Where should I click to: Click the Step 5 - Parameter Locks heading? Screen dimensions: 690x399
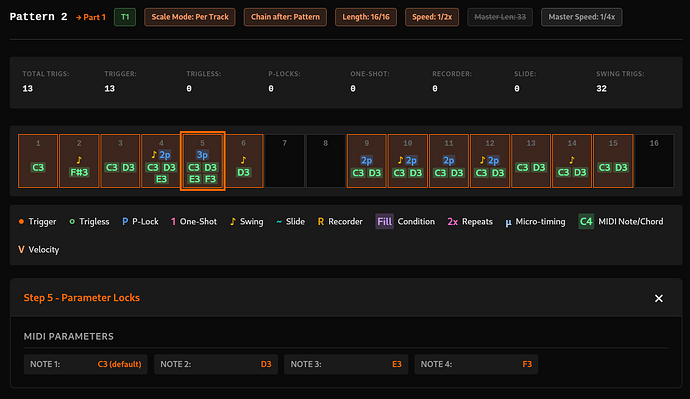[x=81, y=298]
